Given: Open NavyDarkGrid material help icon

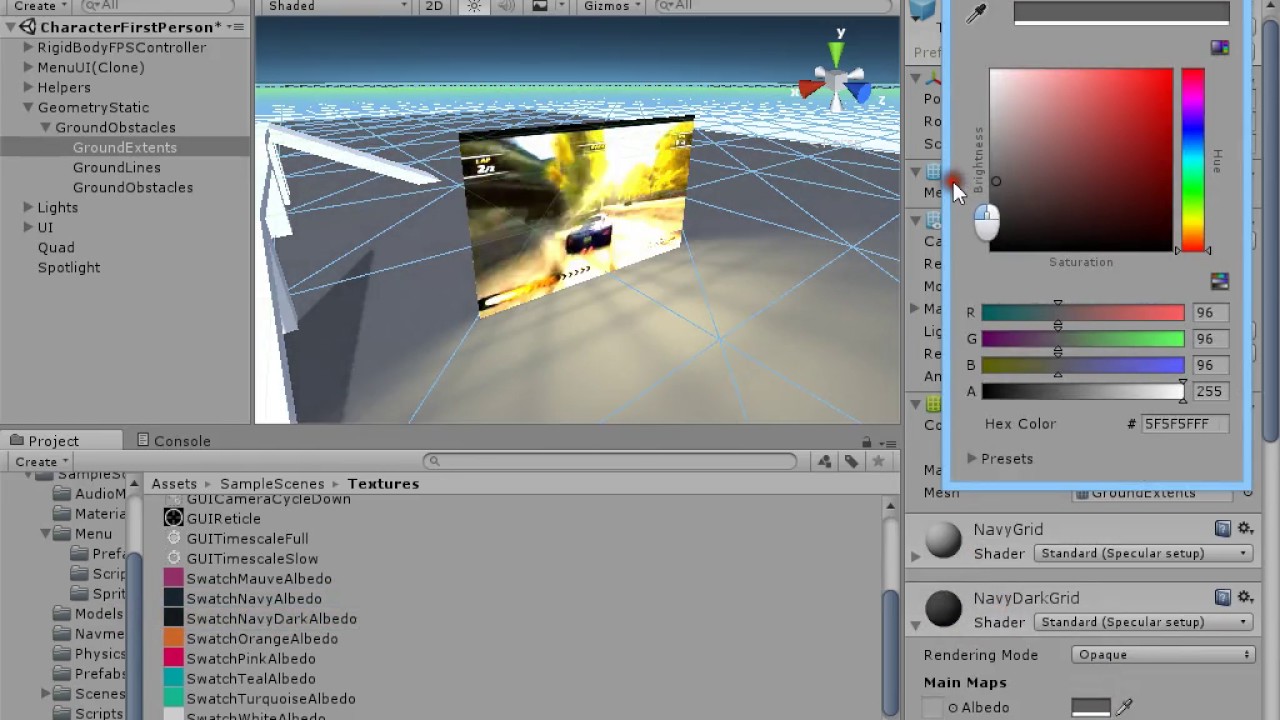Looking at the screenshot, I should click(x=1222, y=597).
